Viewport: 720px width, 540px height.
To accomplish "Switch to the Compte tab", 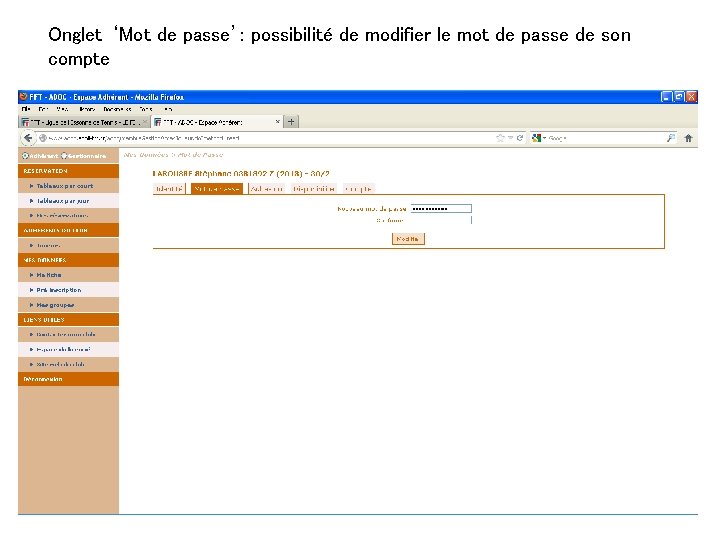I will click(359, 189).
